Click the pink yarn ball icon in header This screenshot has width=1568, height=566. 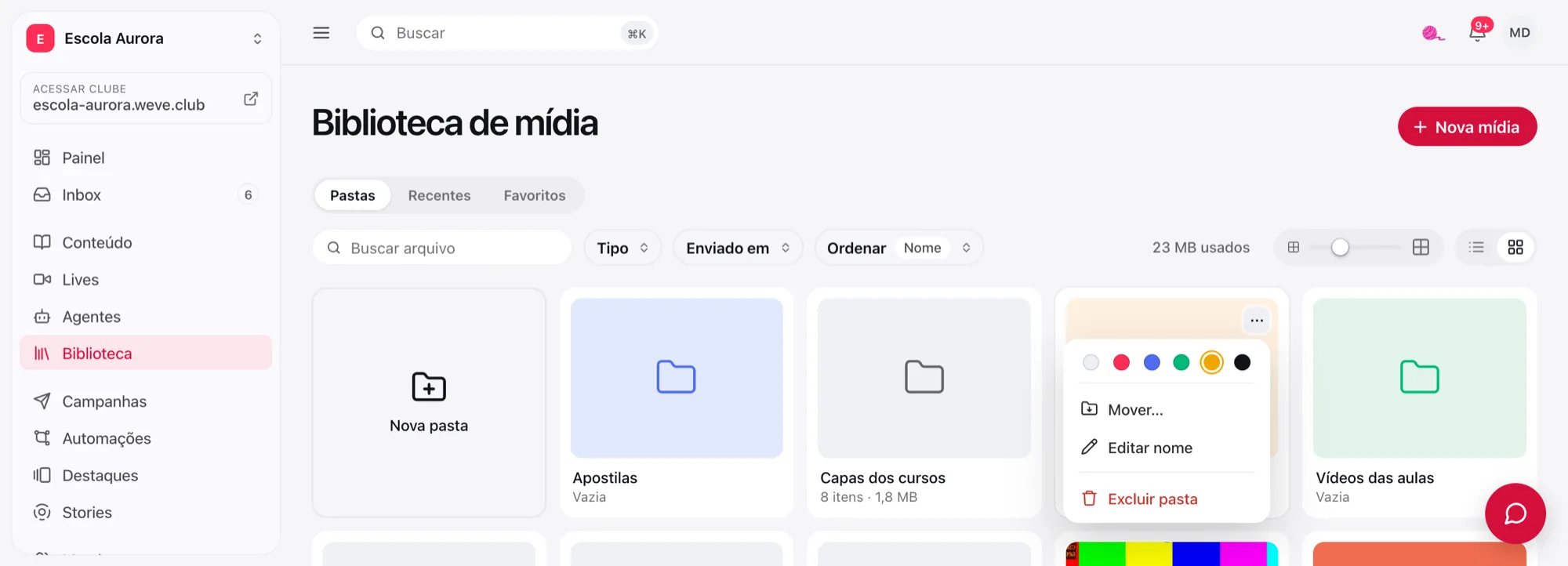[x=1432, y=33]
